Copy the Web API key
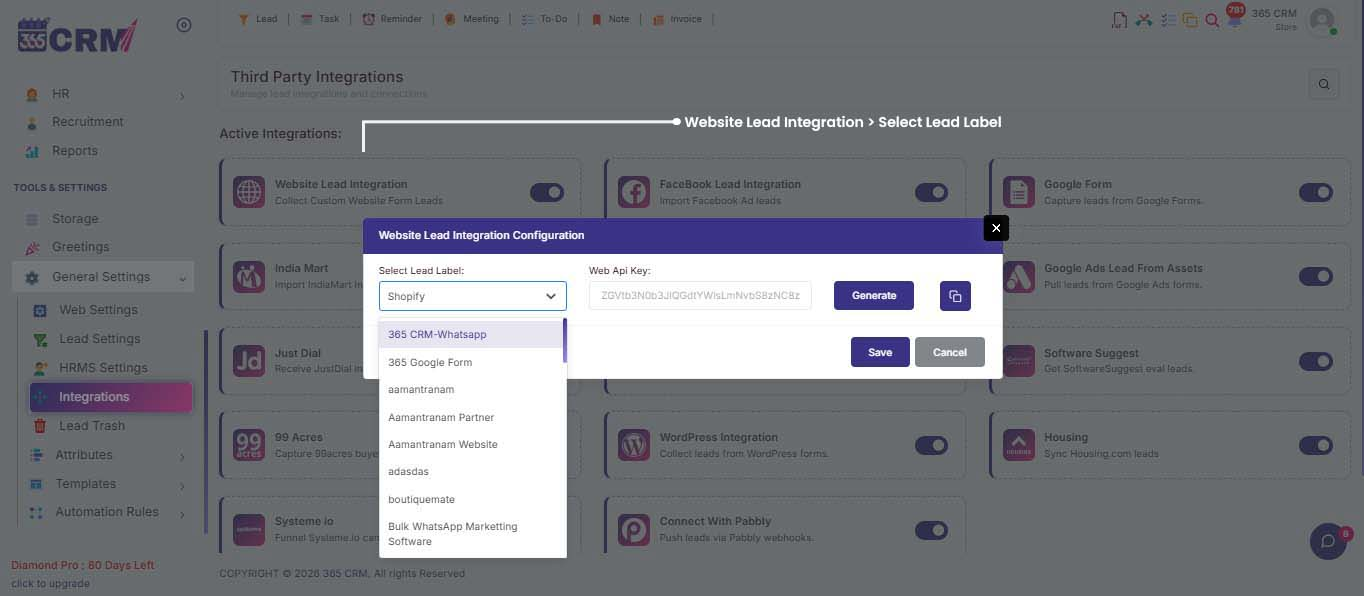Viewport: 1364px width, 596px height. tap(955, 296)
